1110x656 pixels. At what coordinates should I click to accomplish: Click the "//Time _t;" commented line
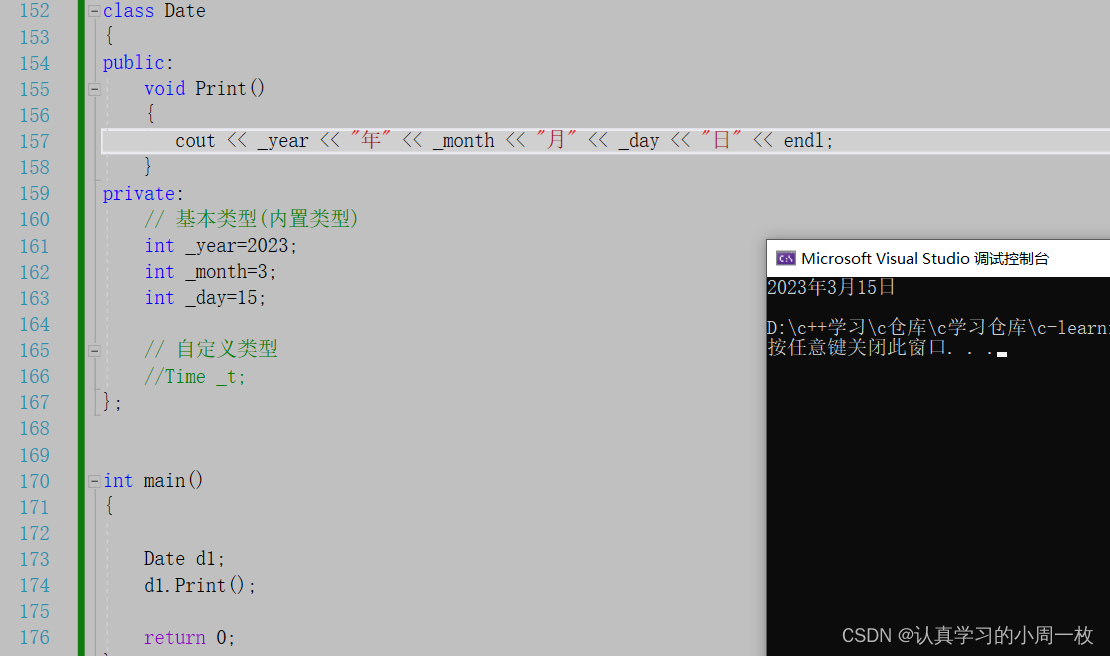(x=195, y=376)
